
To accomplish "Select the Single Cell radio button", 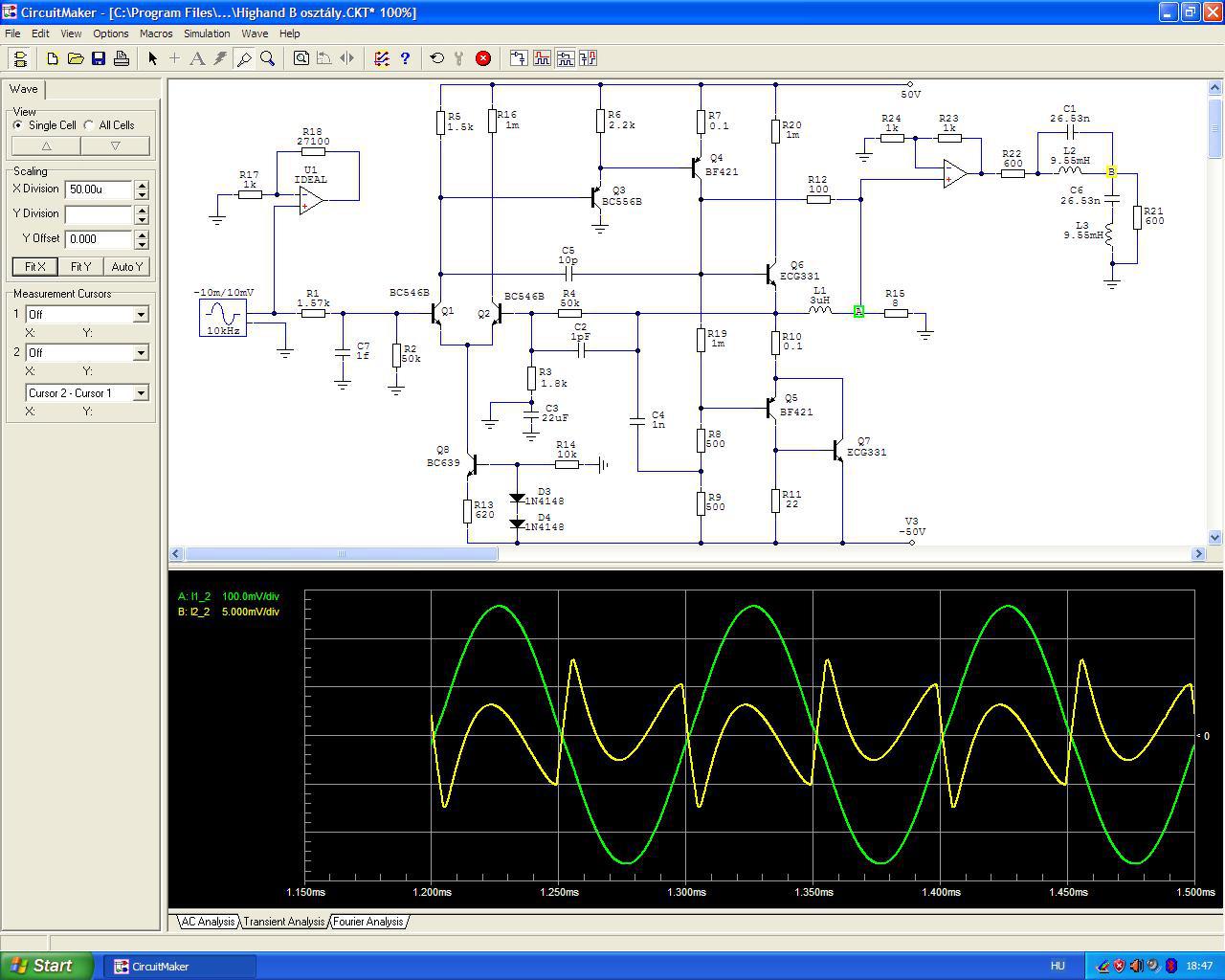I will (18, 125).
